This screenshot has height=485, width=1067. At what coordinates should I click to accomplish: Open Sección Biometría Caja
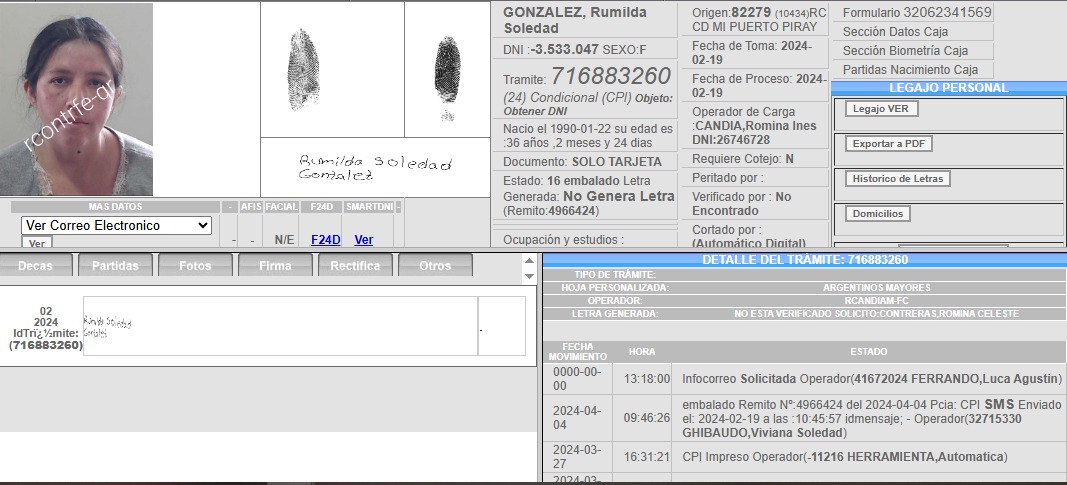click(x=905, y=51)
